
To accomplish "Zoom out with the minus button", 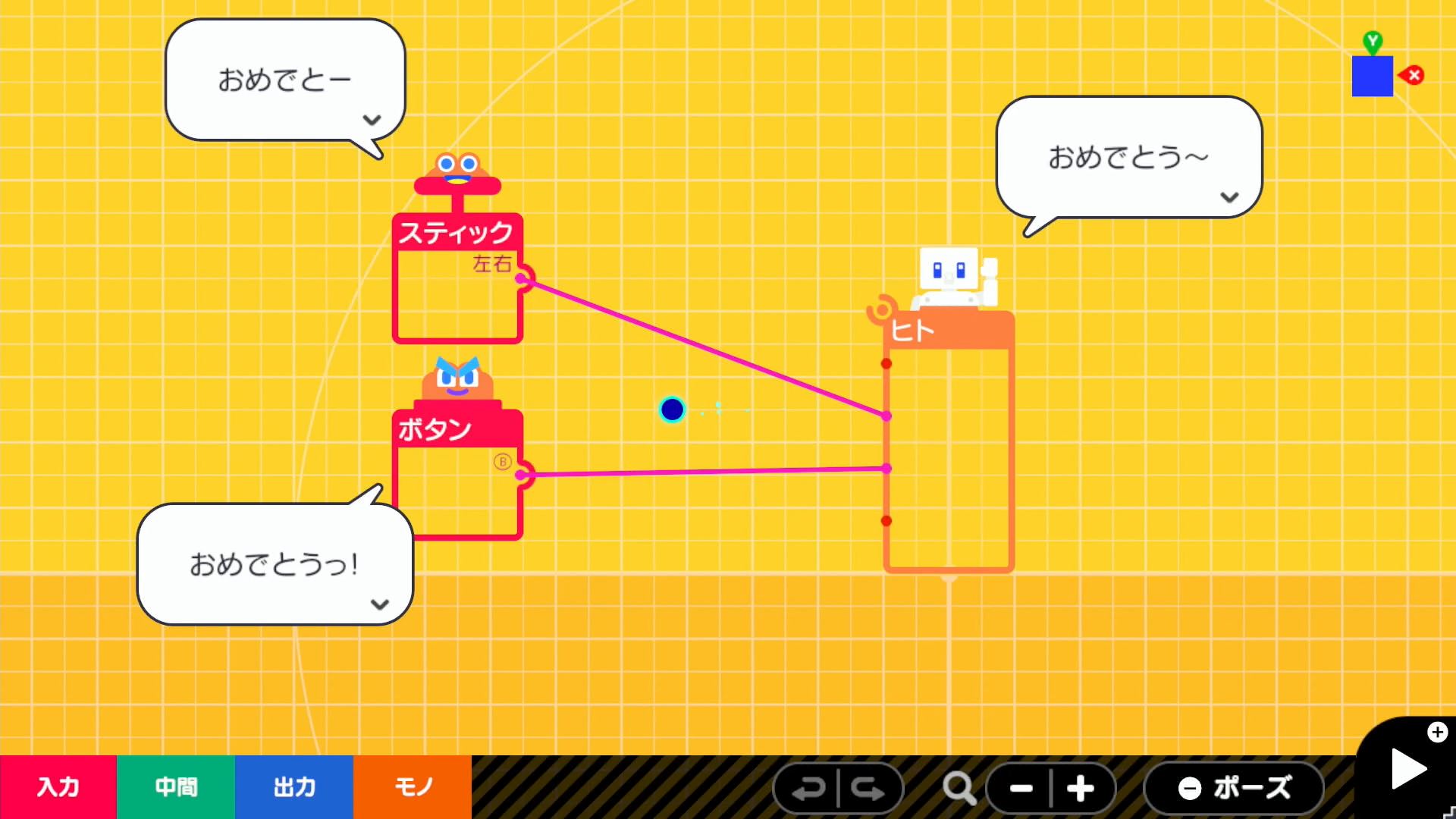I will 1021,789.
